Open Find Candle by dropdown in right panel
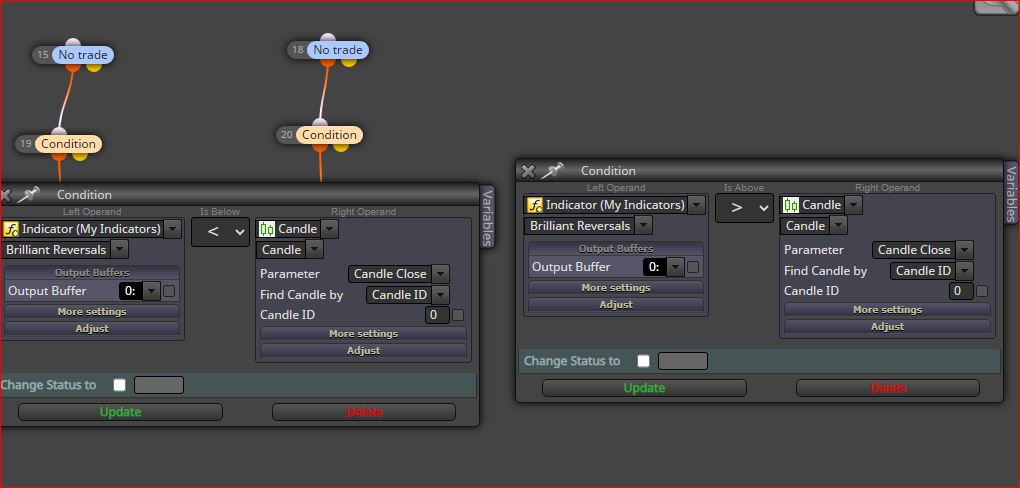Viewport: 1020px width, 488px height. [x=965, y=271]
